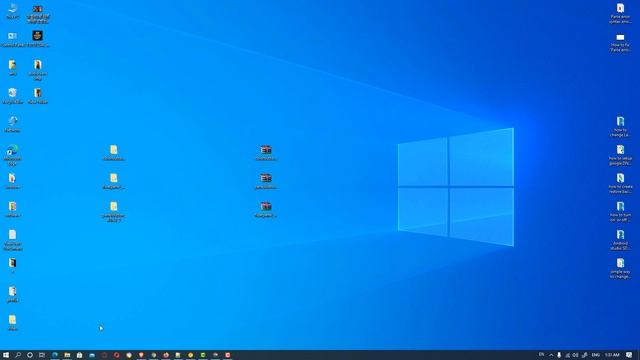Open the Action Center notifications
Viewport: 640px width, 360px height.
[629, 355]
